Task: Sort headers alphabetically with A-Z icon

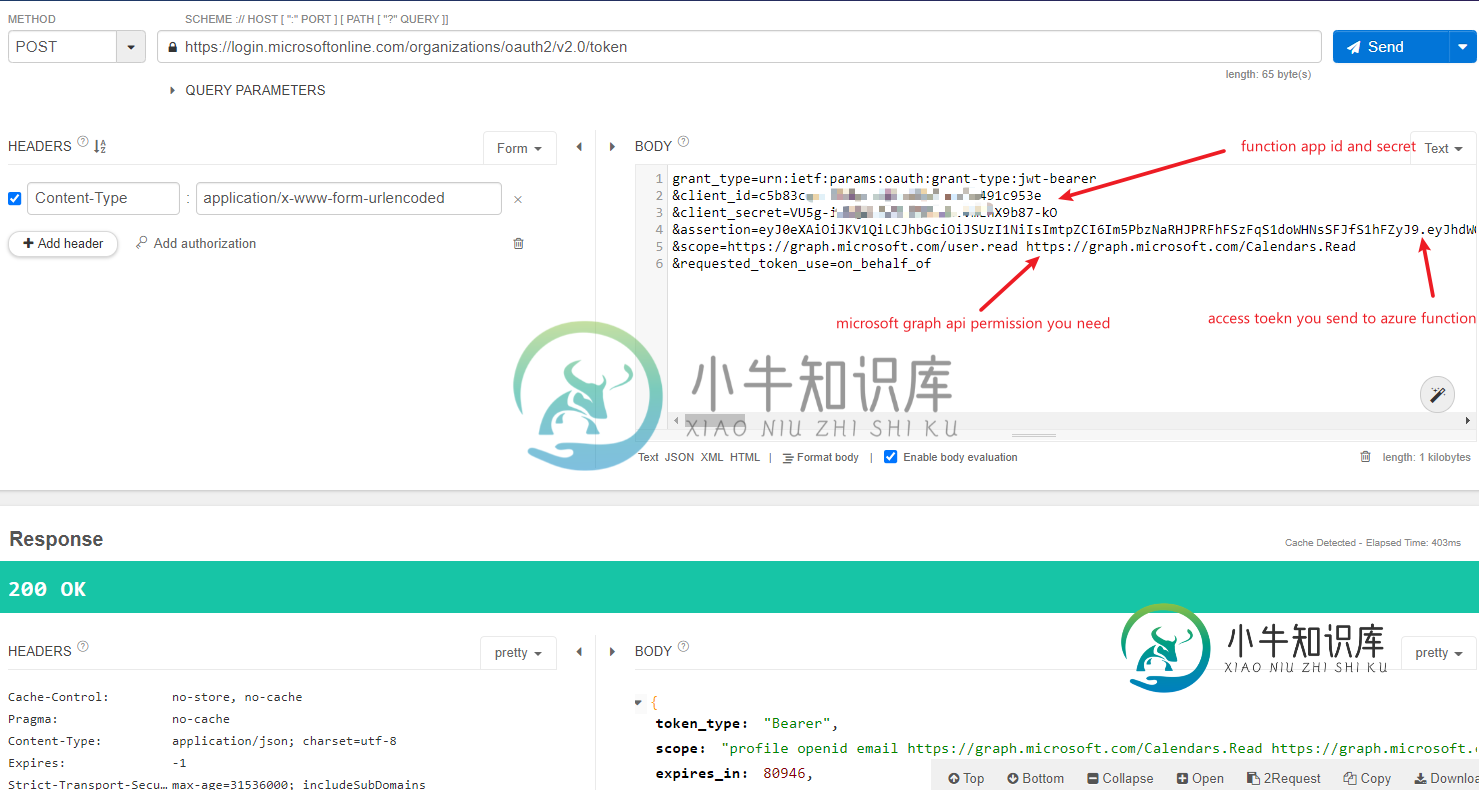Action: point(100,147)
